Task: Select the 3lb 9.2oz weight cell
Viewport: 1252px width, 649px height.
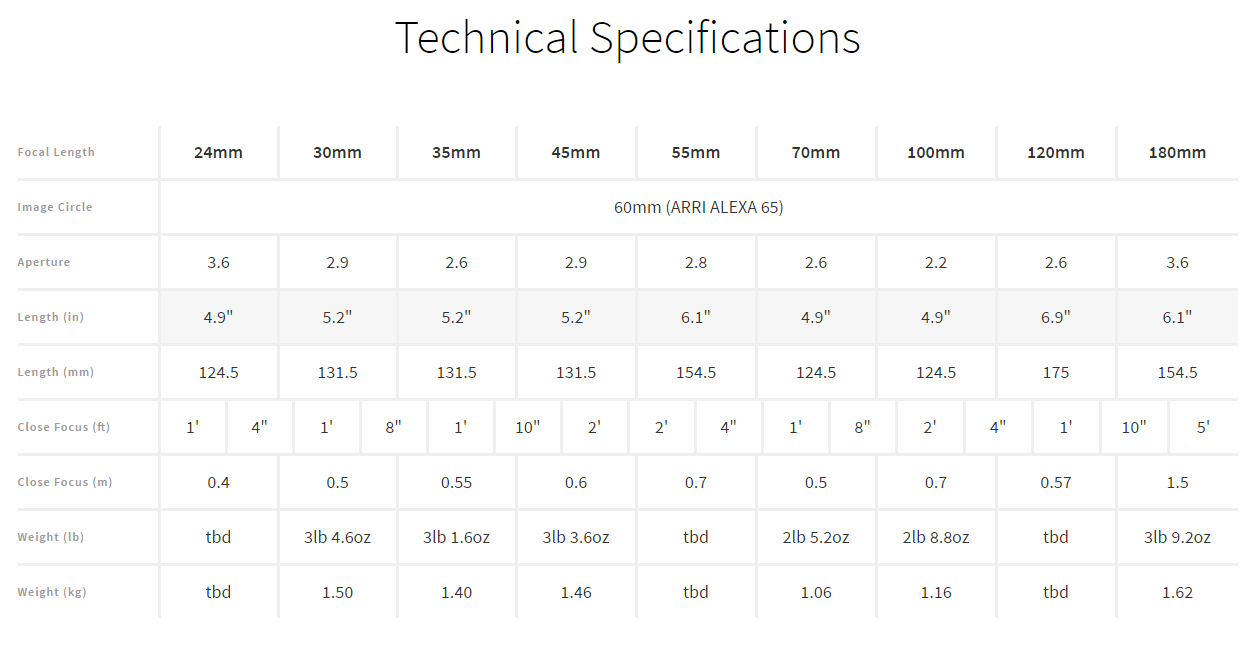Action: pos(1177,538)
